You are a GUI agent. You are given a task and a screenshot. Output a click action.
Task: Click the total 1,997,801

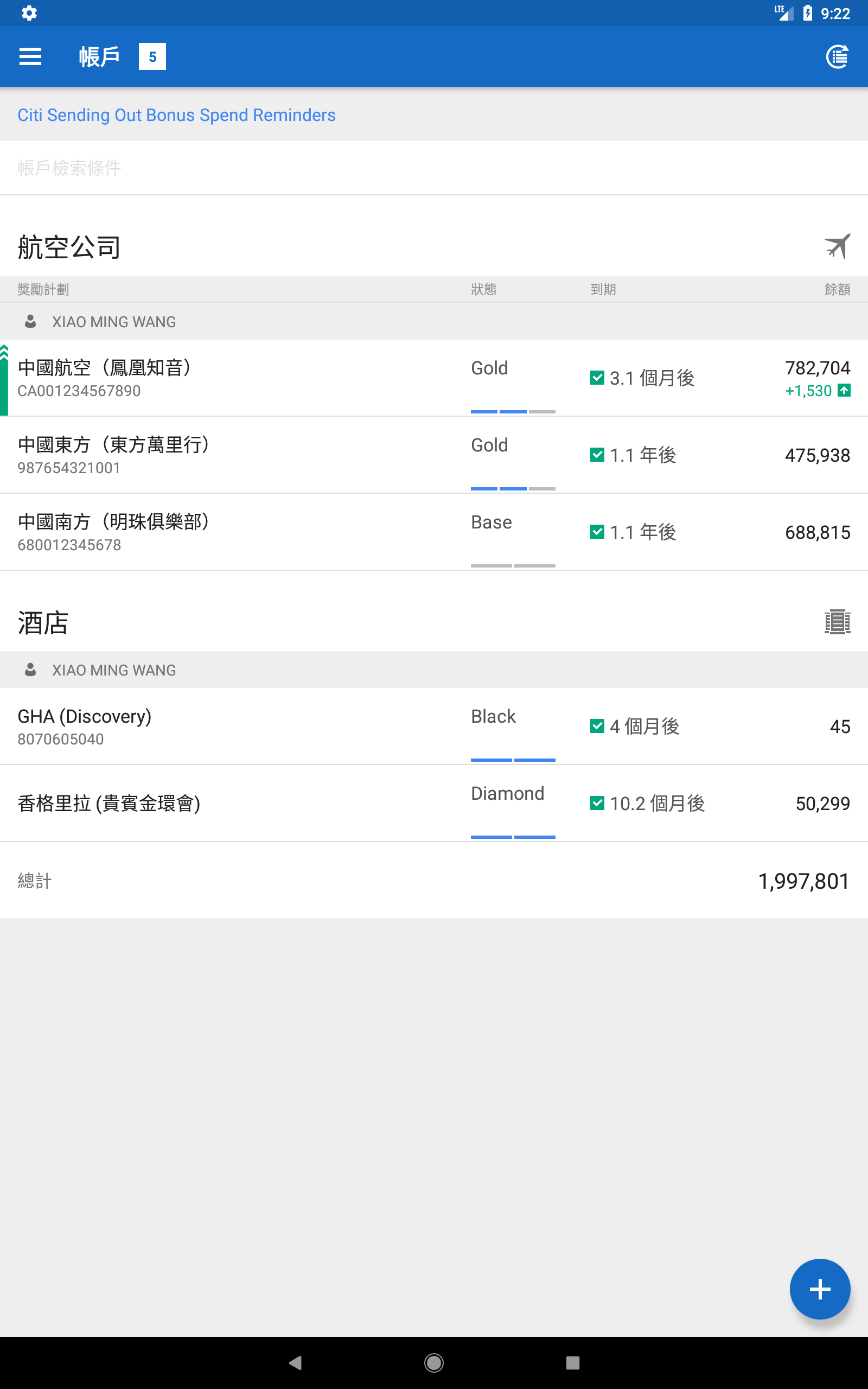[x=803, y=881]
